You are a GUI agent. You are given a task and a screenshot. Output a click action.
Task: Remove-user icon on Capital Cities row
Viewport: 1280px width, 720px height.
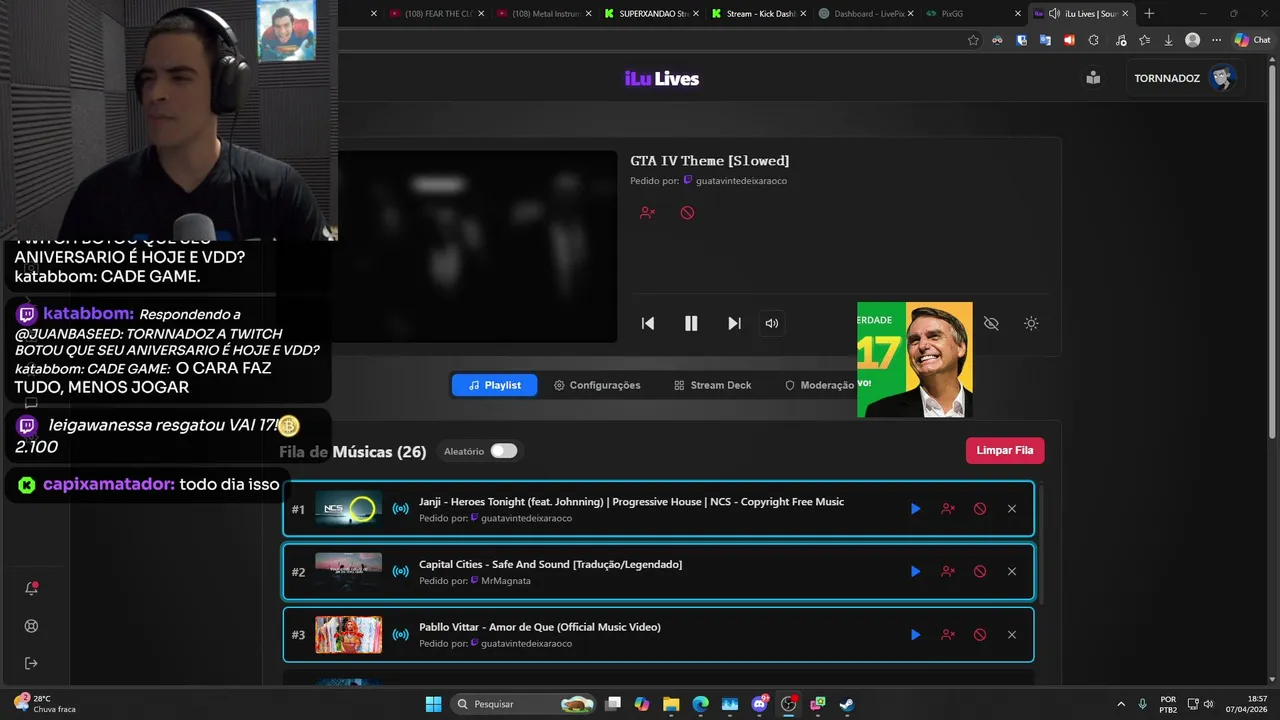click(948, 571)
